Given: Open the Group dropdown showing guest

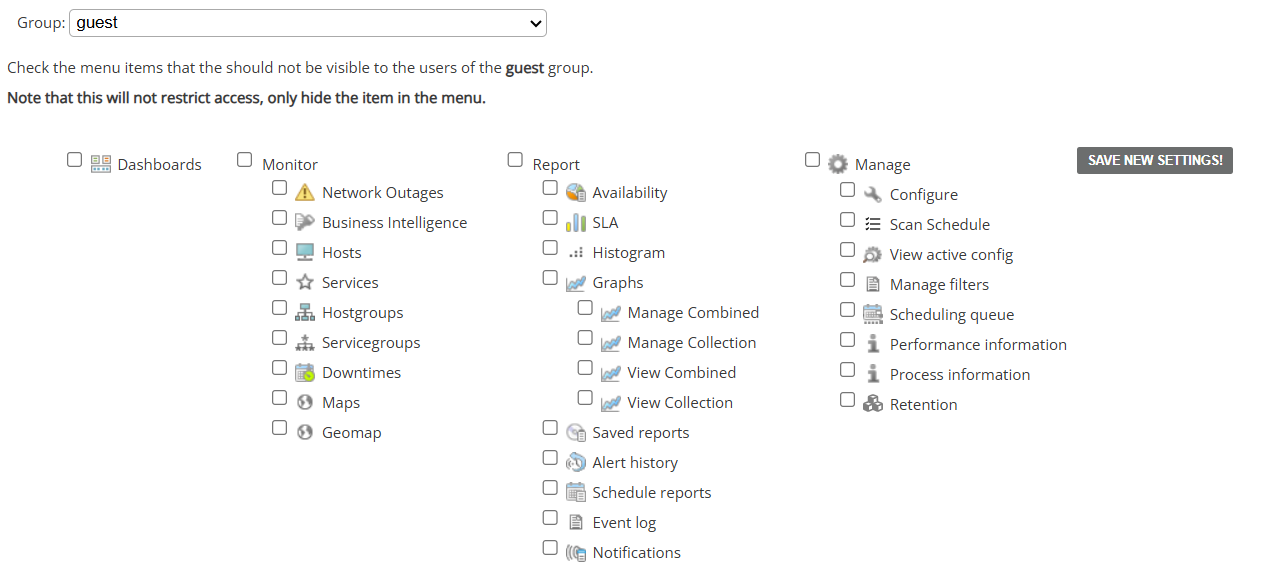Looking at the screenshot, I should tap(308, 23).
